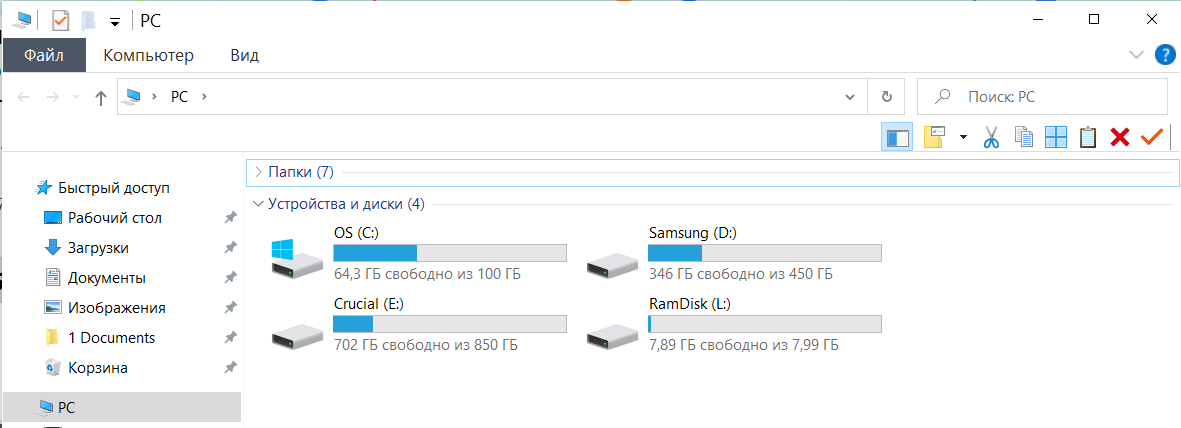Open the Файл menu

tap(44, 55)
